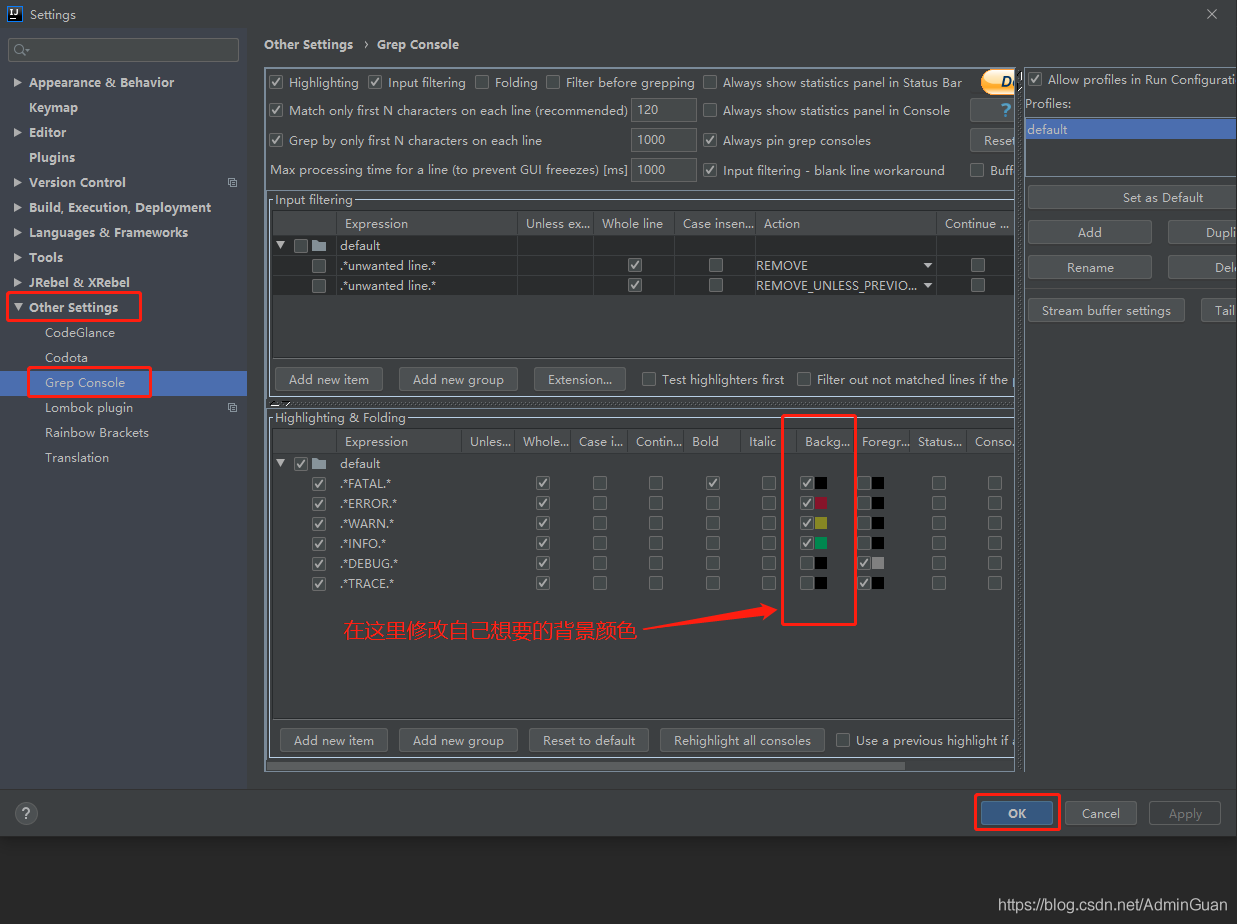Select the .*TRACE.* expression cell
This screenshot has height=924, width=1237.
399,583
